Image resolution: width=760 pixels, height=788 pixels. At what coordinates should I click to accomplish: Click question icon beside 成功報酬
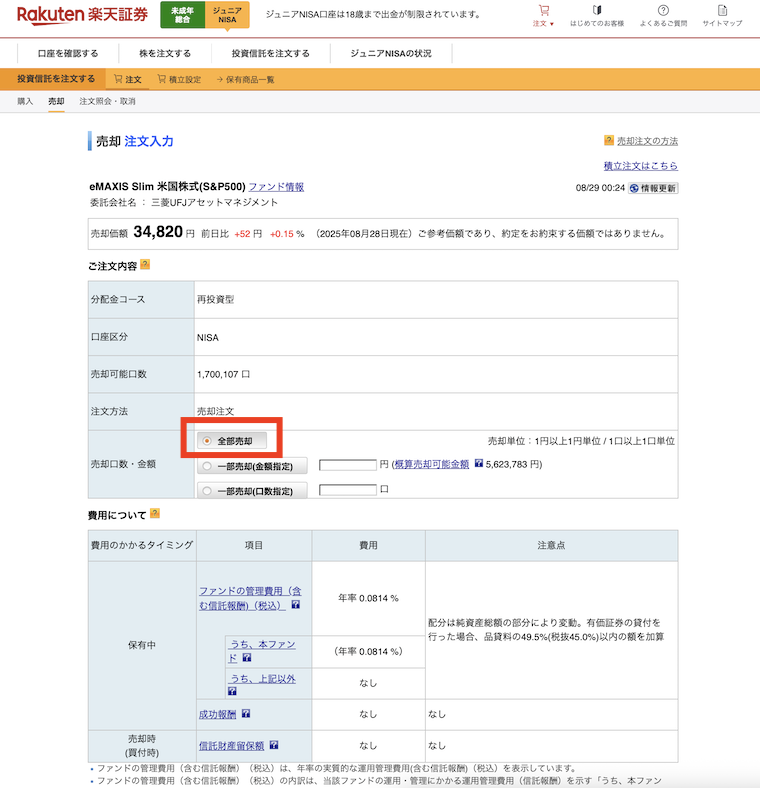tap(246, 714)
